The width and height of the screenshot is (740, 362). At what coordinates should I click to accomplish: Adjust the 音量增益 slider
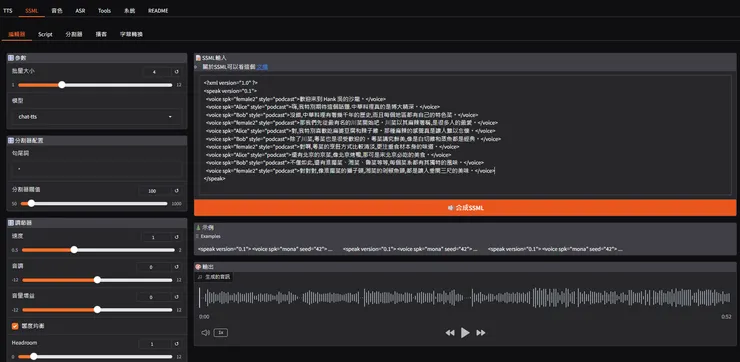coord(97,310)
